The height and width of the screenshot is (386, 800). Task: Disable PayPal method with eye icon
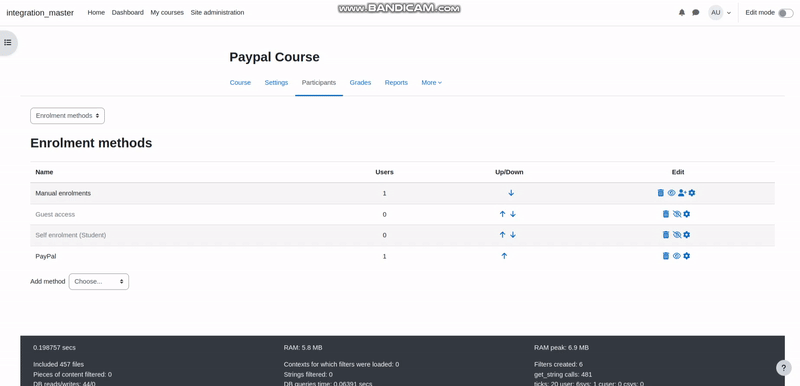click(x=677, y=256)
